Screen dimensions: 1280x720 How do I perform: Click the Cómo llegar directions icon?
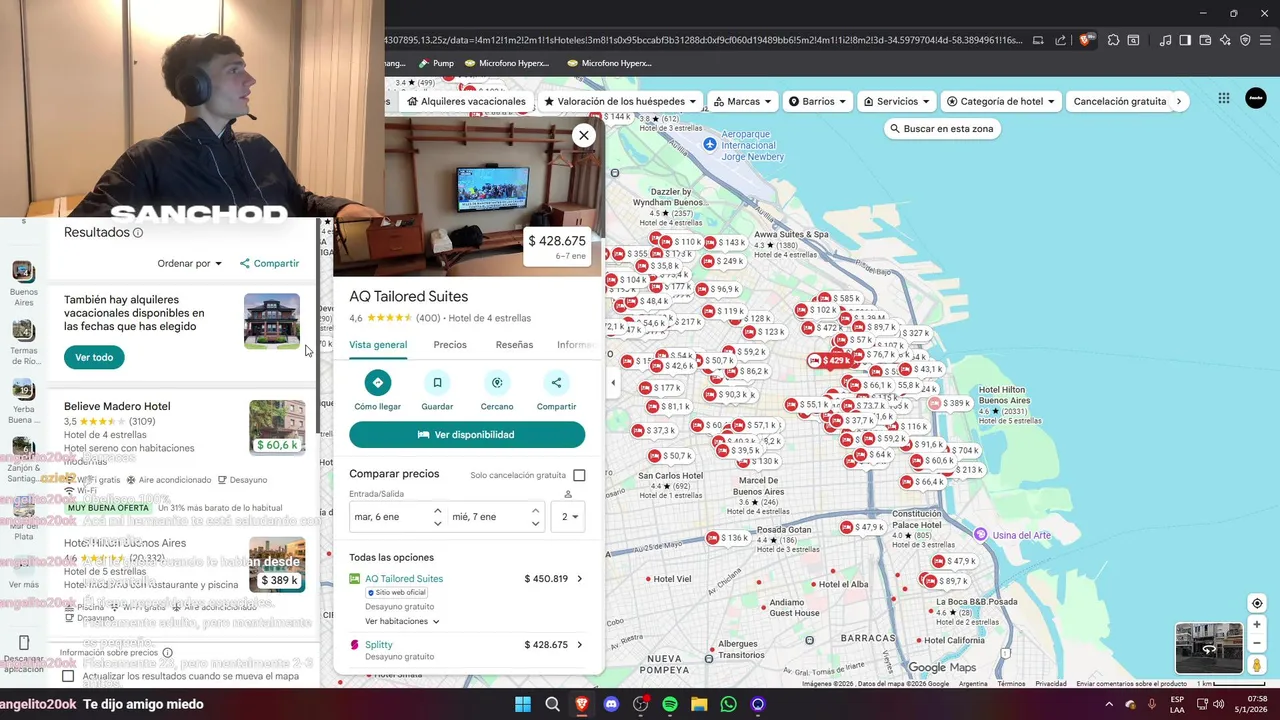click(377, 382)
